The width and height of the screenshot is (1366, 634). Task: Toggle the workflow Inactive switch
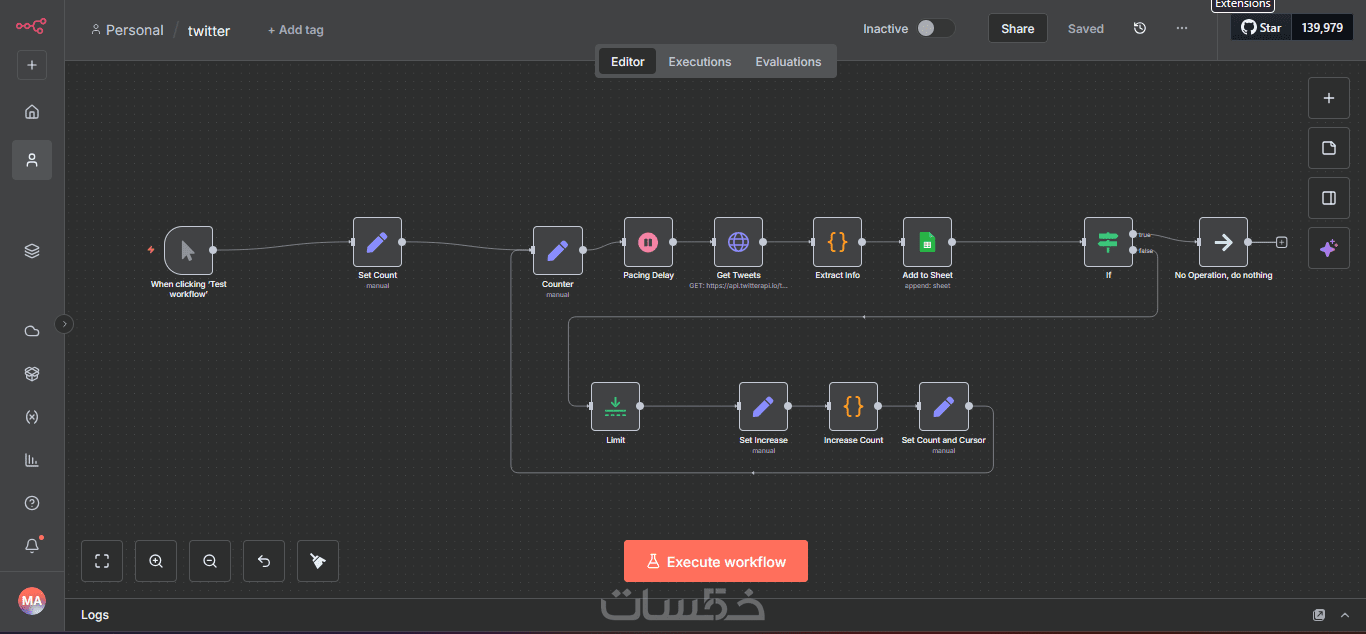coord(936,28)
